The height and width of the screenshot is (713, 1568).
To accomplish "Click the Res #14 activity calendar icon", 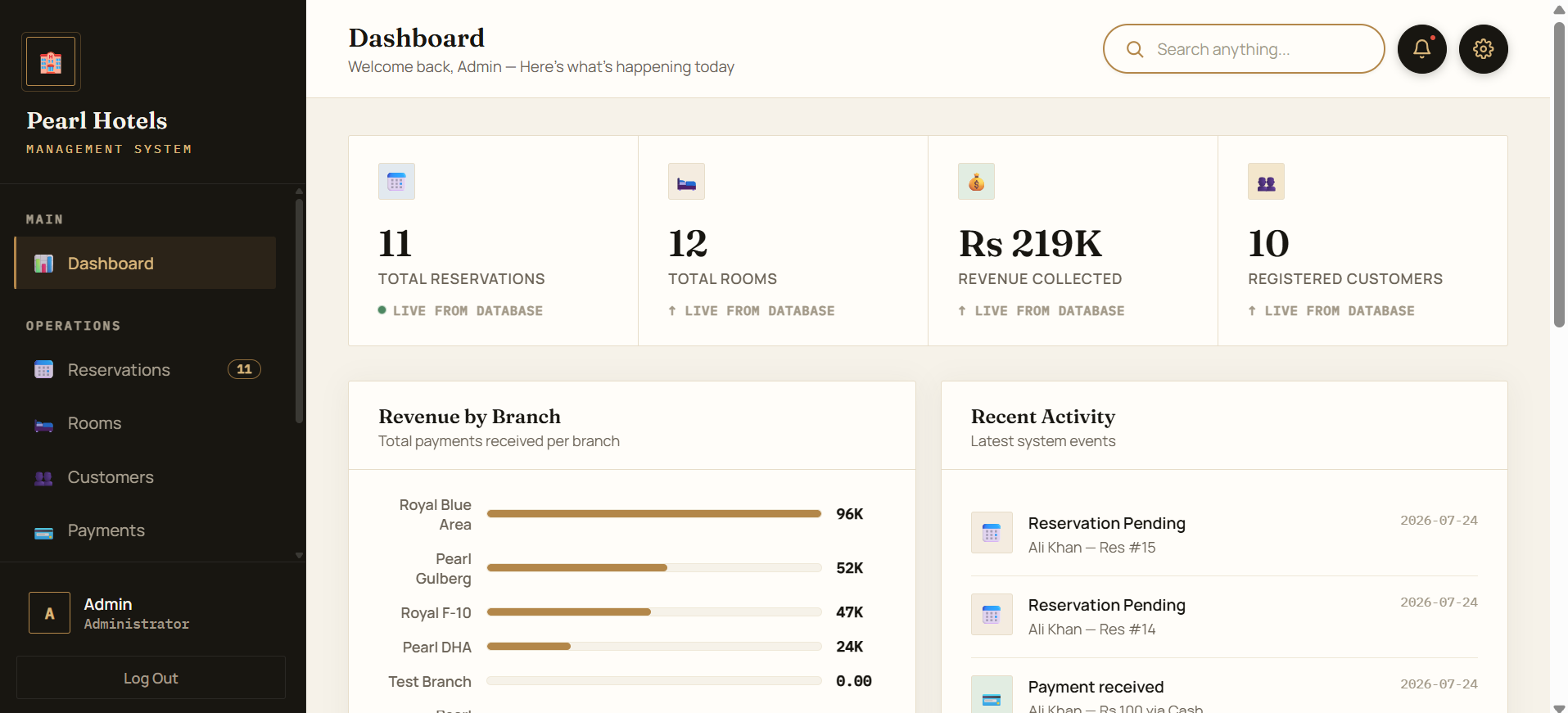I will (992, 615).
